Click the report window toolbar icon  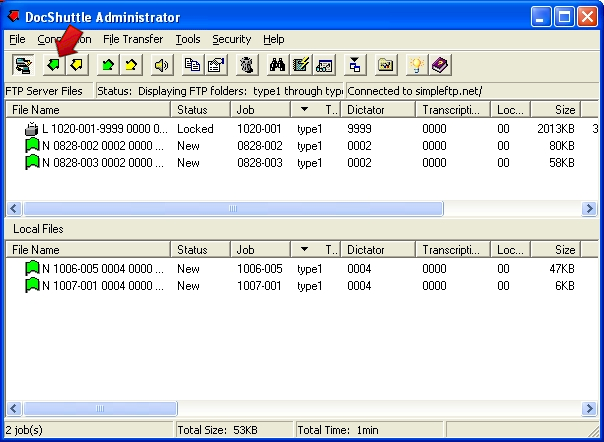click(324, 65)
